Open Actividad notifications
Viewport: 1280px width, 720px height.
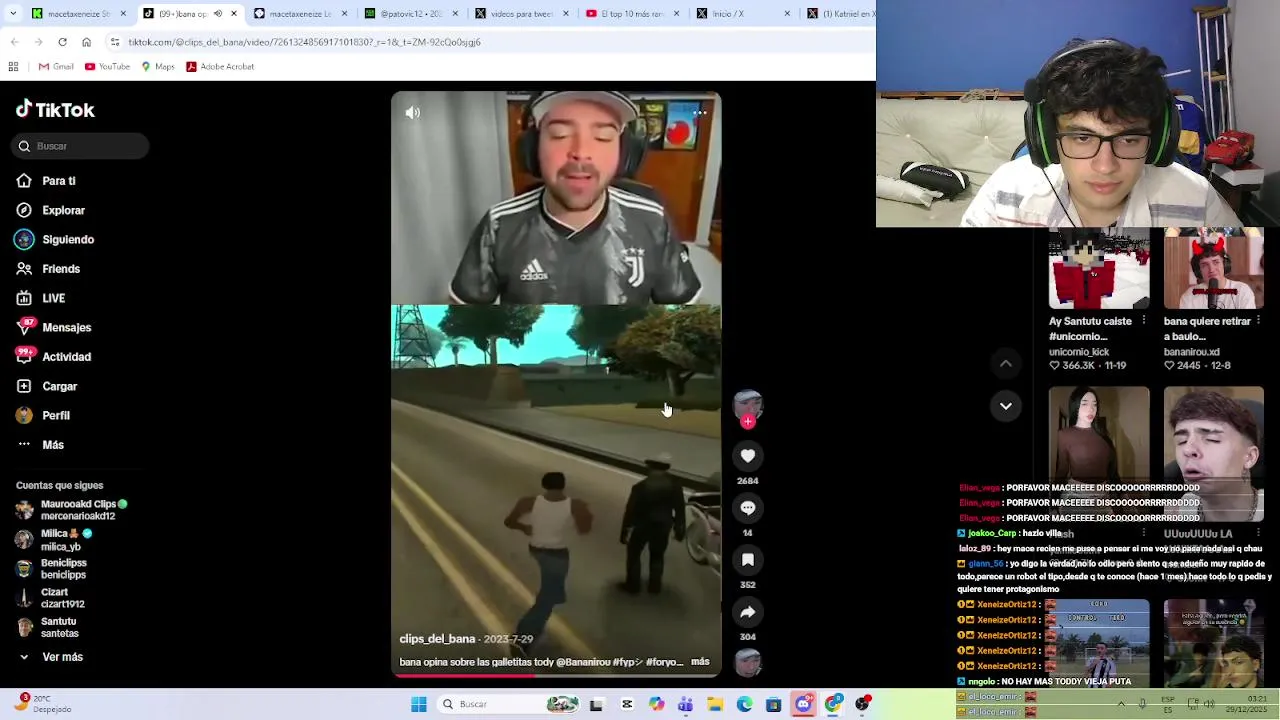point(53,357)
